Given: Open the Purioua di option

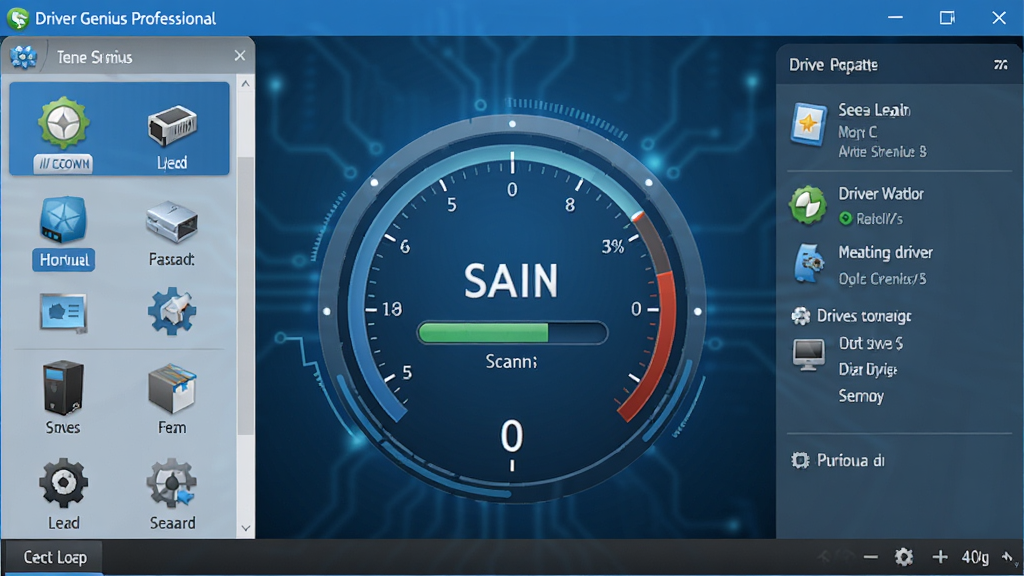Looking at the screenshot, I should pyautogui.click(x=851, y=460).
